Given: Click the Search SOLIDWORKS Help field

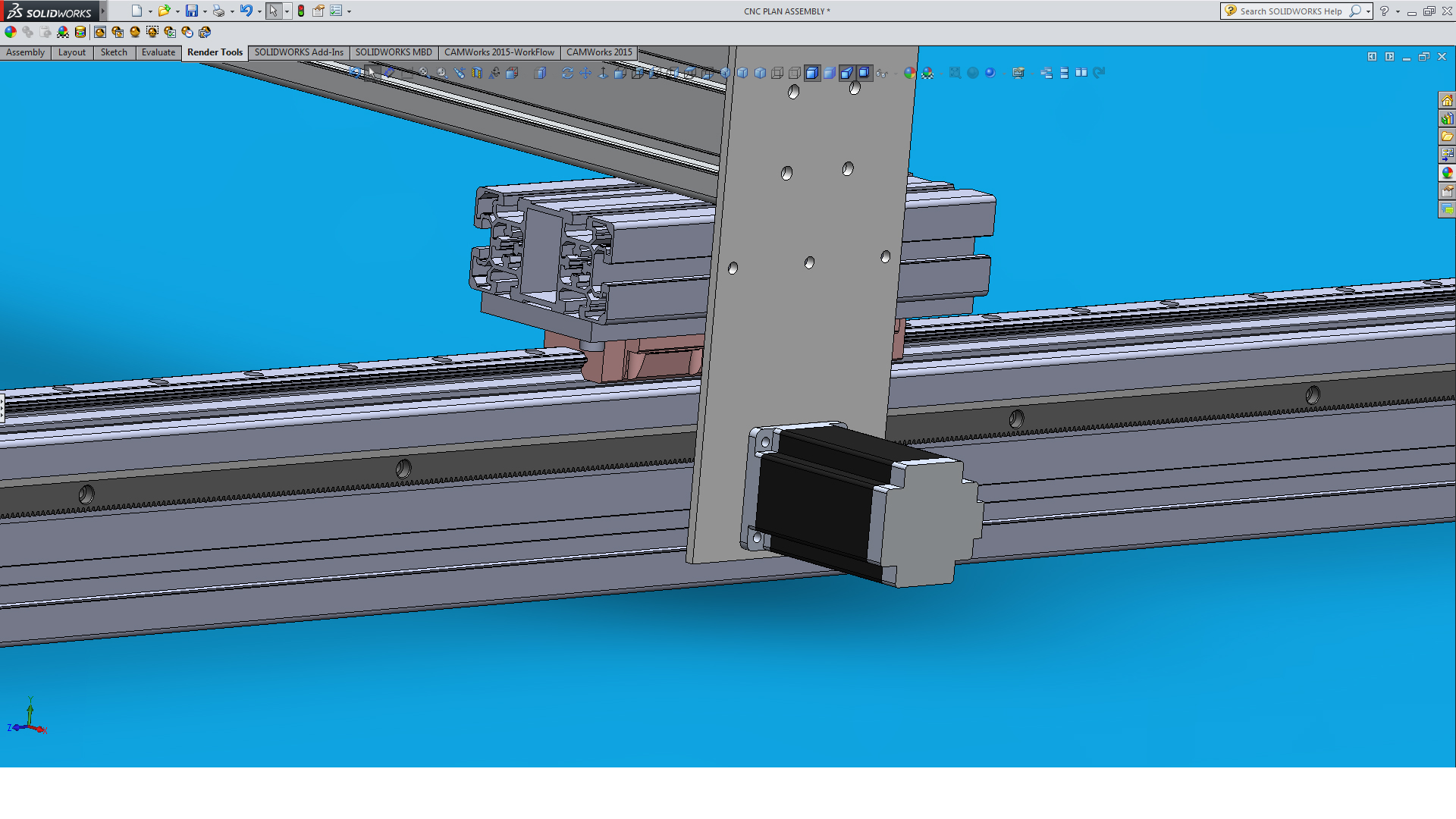Looking at the screenshot, I should pyautogui.click(x=1291, y=11).
